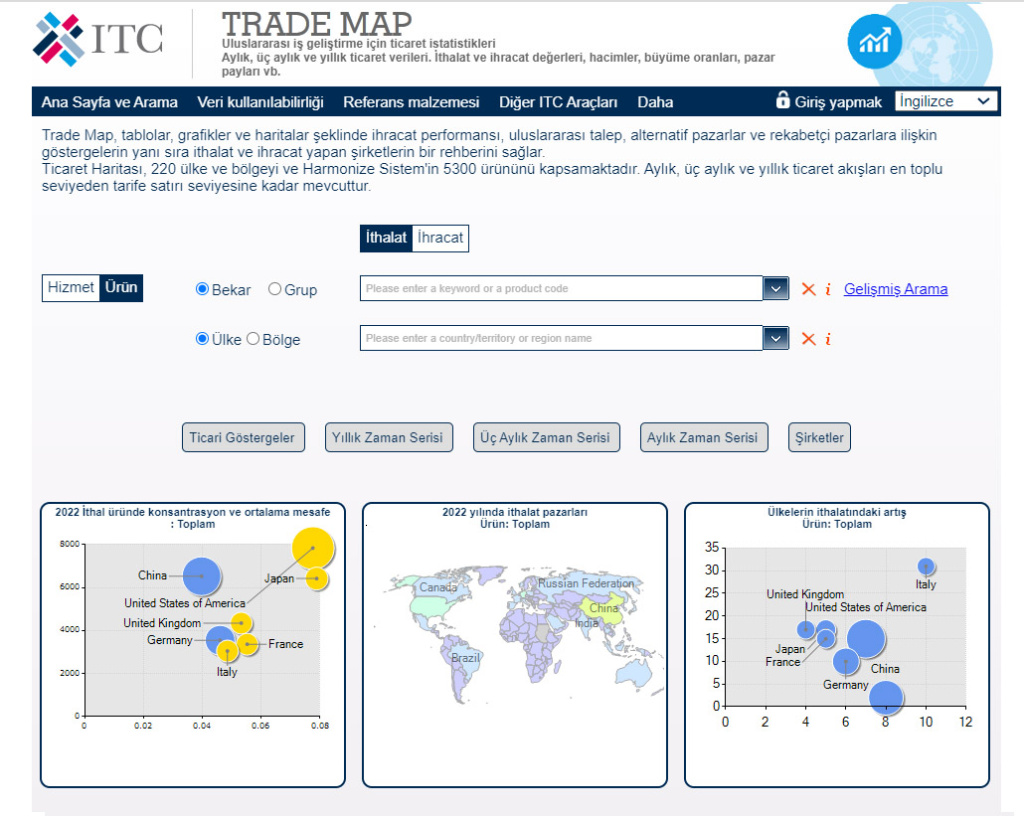Click the blue chart icon in header

click(875, 42)
